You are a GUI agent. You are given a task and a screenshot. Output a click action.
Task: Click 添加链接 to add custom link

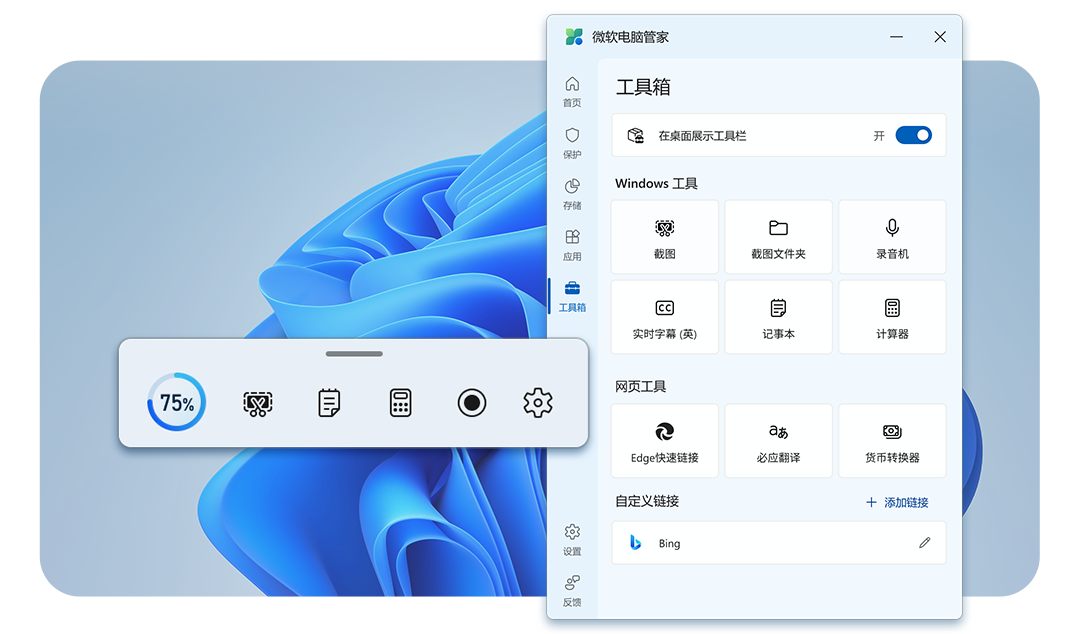[x=897, y=502]
